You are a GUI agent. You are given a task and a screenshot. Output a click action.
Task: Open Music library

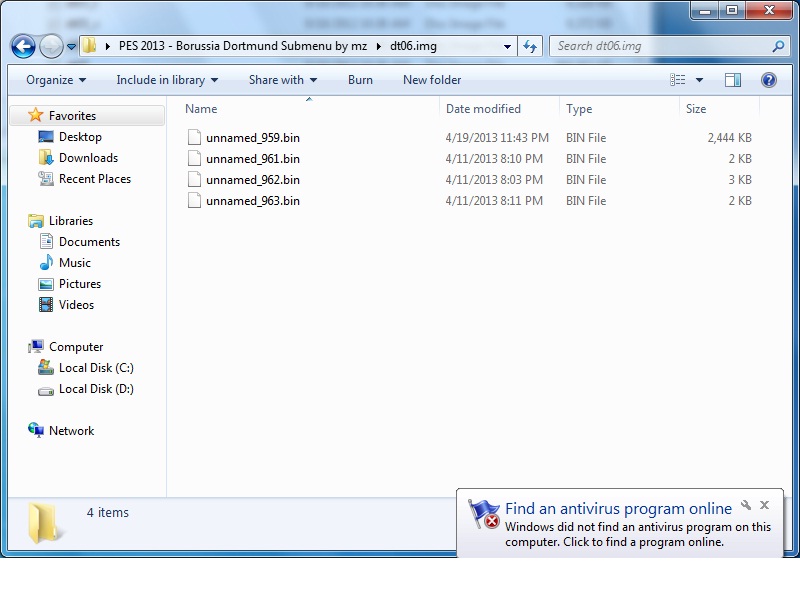pos(74,262)
